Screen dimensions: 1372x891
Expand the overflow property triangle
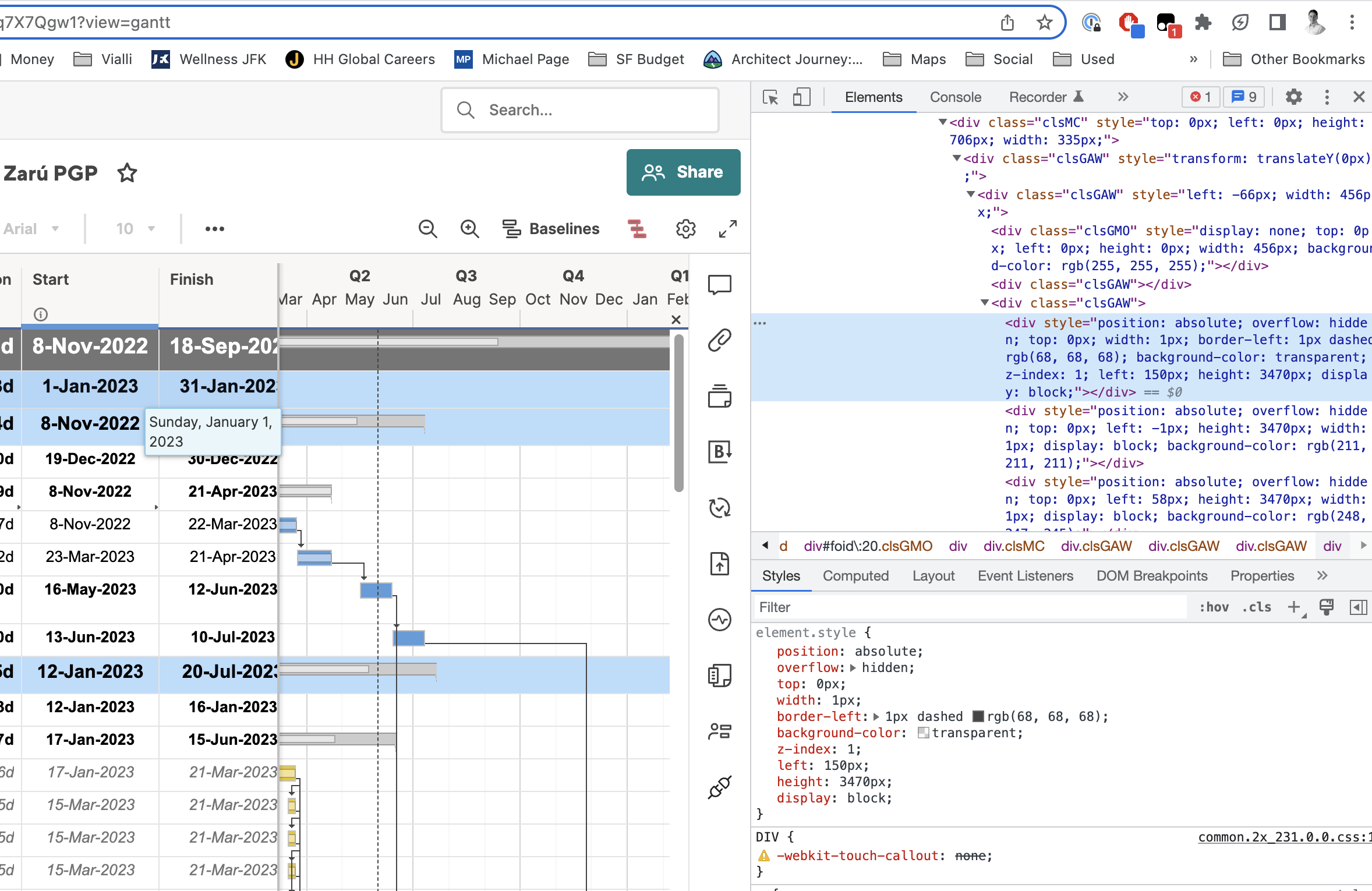(x=853, y=668)
